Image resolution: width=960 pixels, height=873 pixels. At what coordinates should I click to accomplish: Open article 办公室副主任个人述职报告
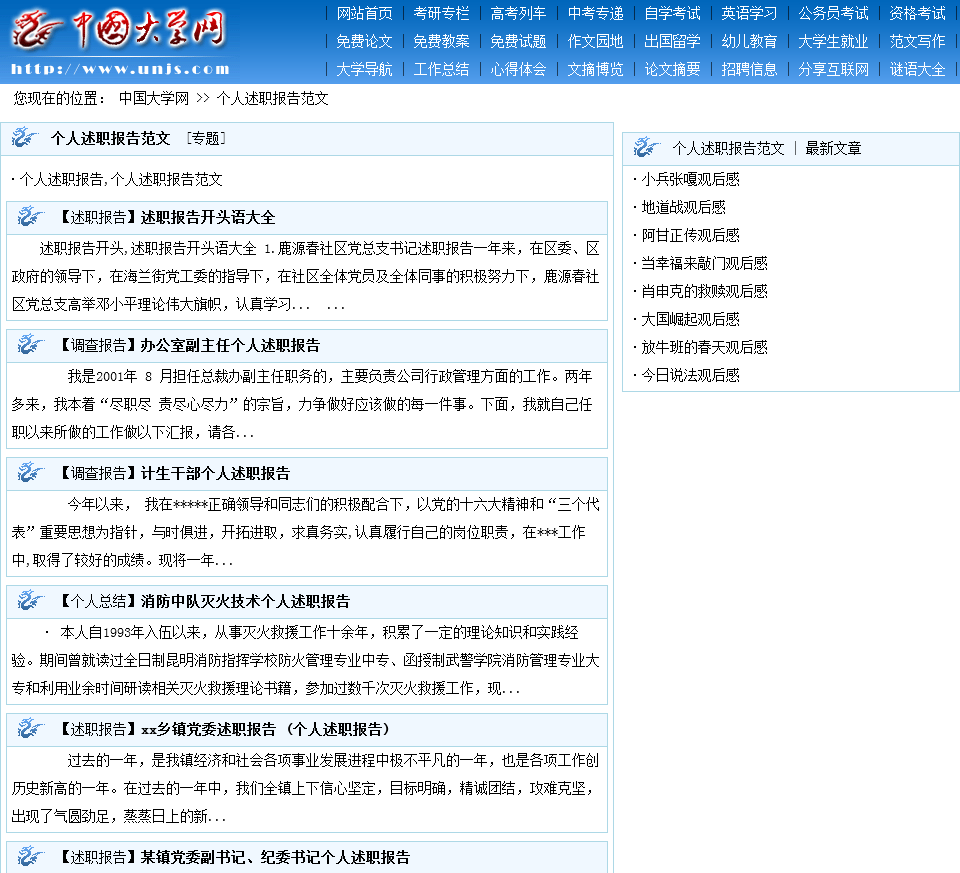230,345
